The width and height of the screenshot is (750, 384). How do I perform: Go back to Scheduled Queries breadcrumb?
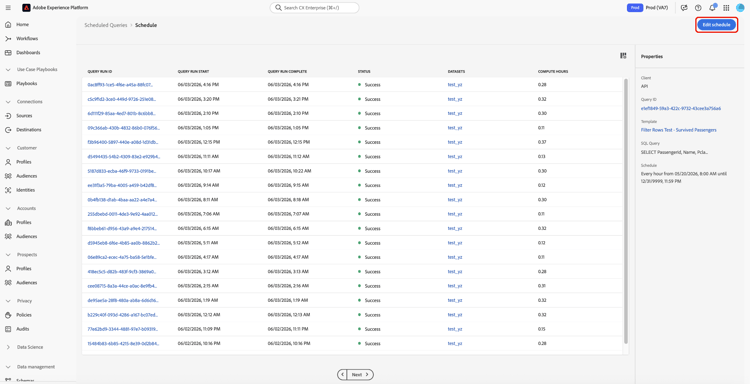tap(106, 25)
